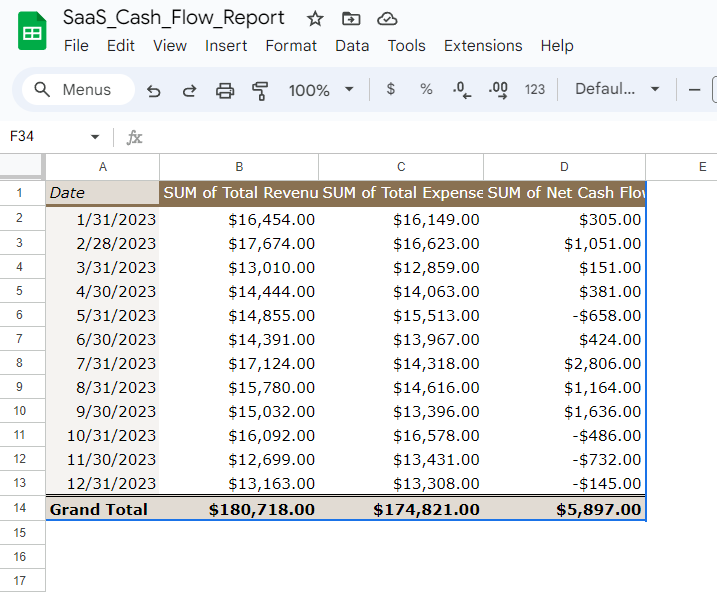Open the Tools menu
This screenshot has height=592, width=717.
[407, 46]
